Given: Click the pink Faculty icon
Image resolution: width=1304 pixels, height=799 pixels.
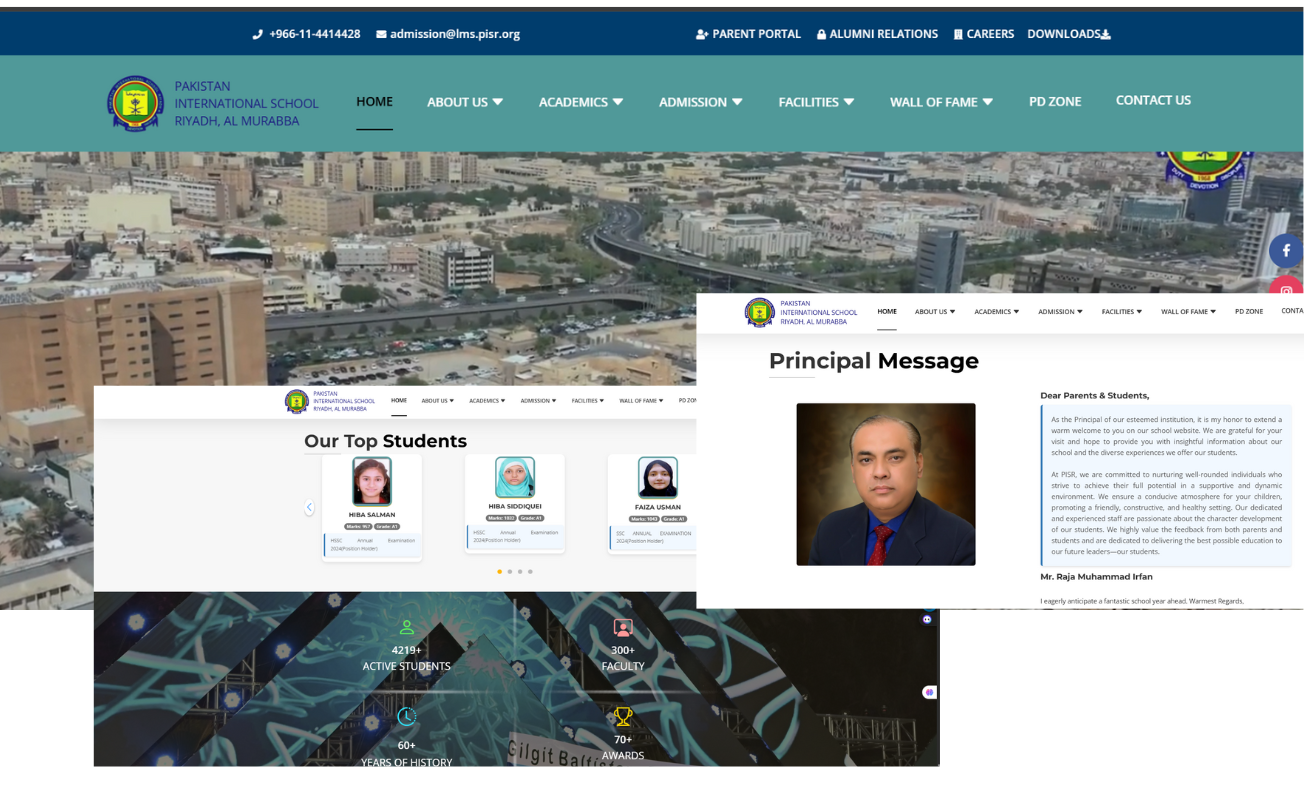Looking at the screenshot, I should click(x=623, y=628).
